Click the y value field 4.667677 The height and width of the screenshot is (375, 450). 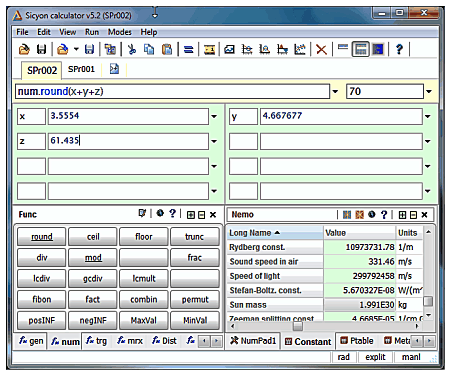point(341,116)
